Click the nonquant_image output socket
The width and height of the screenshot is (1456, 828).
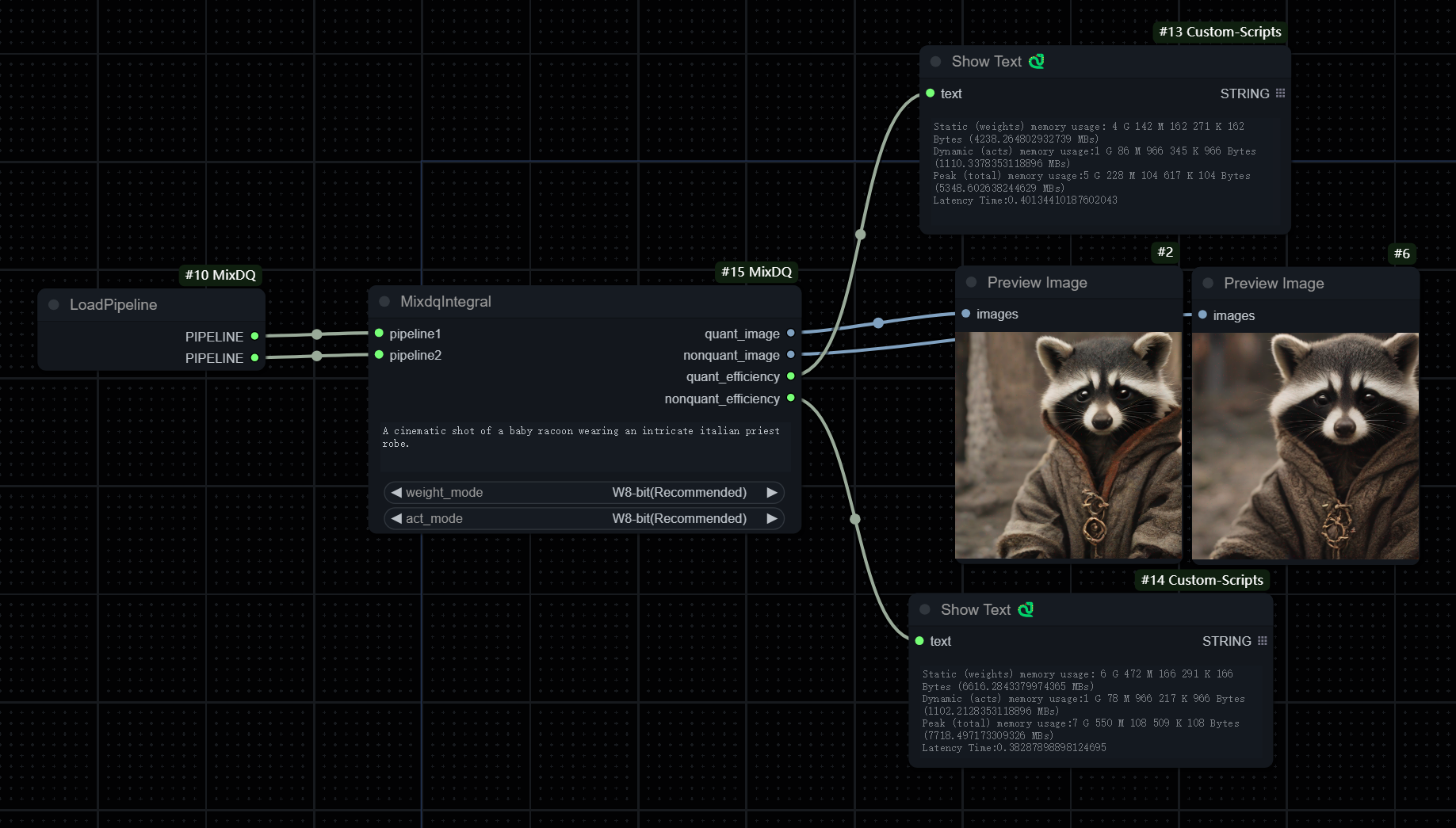click(791, 355)
